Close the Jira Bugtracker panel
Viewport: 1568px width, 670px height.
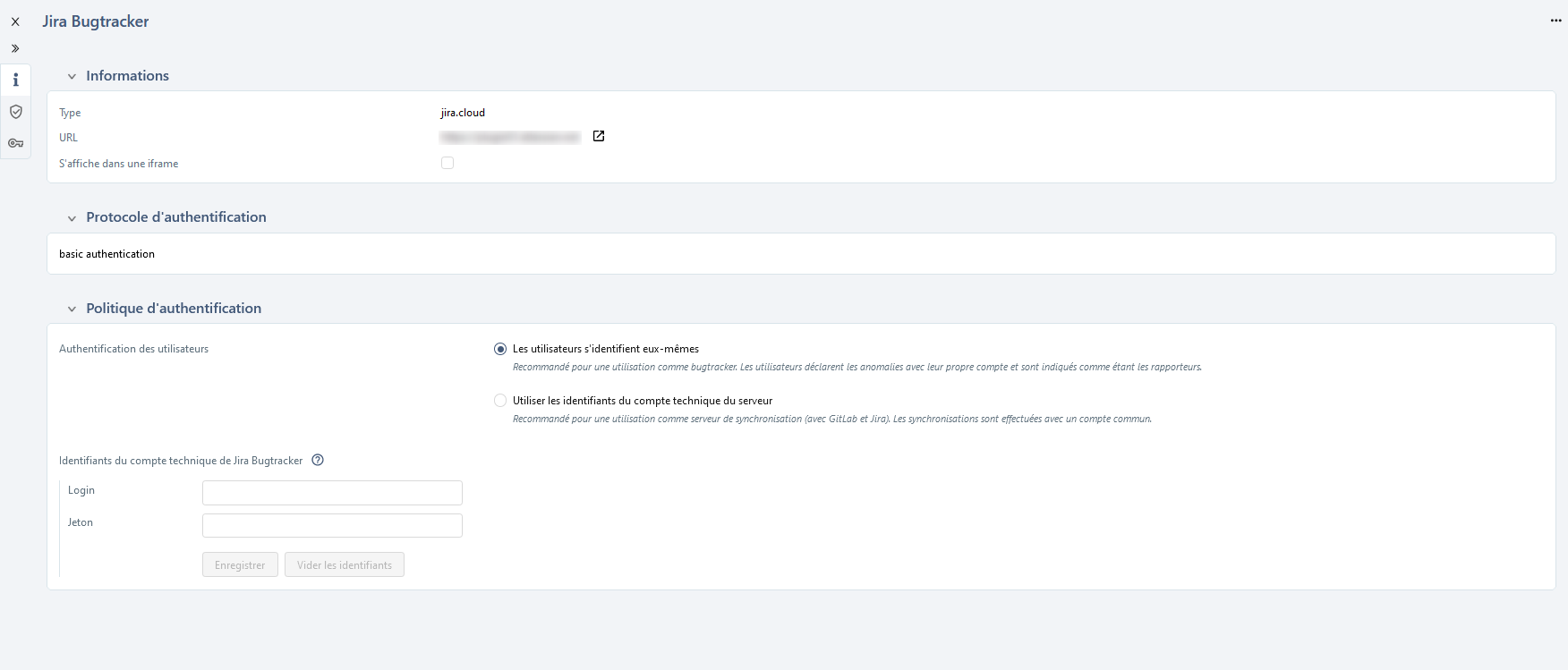[15, 21]
